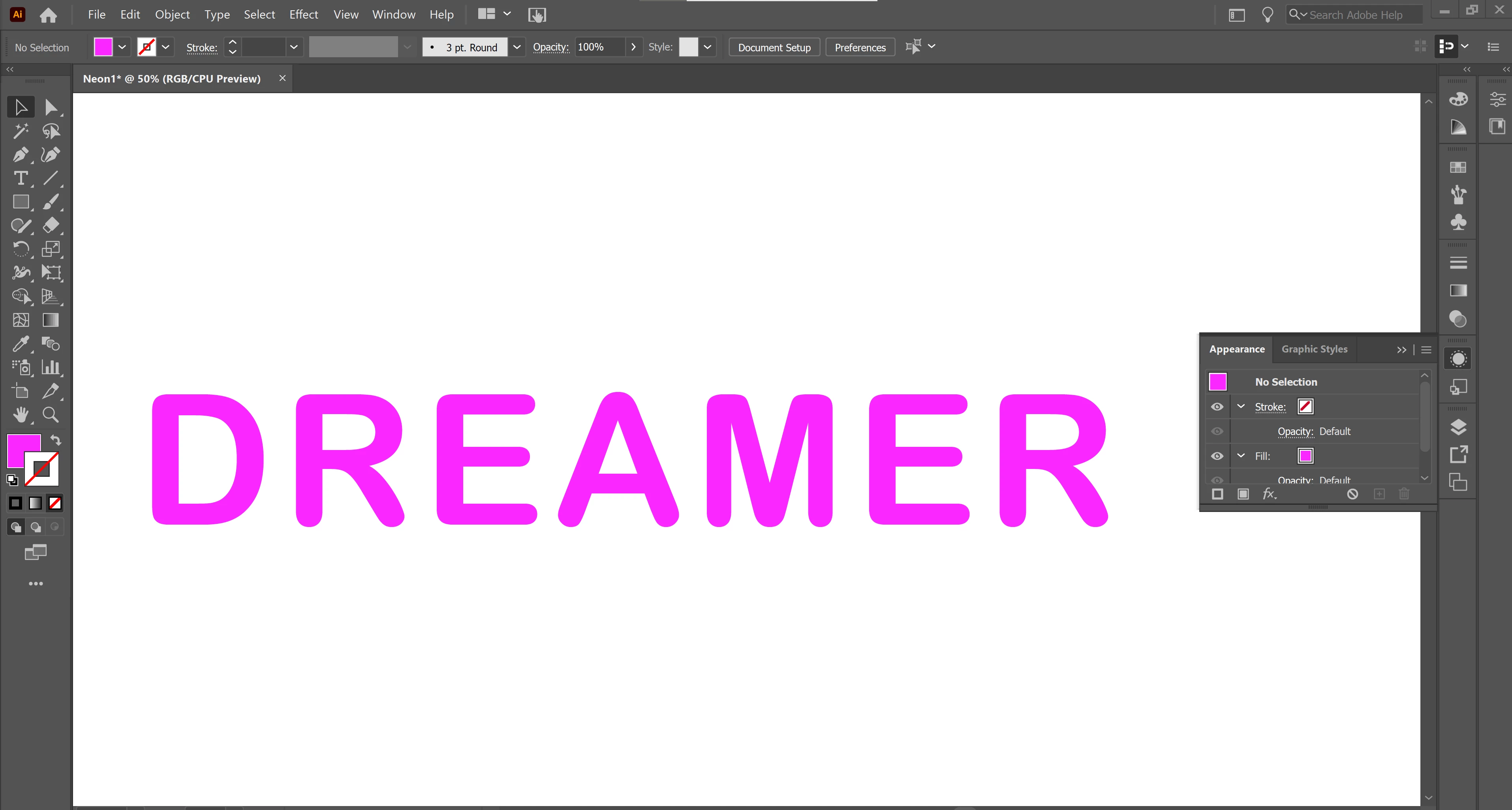Toggle Fill attribute visibility eye
This screenshot has height=810, width=1512.
coord(1217,456)
